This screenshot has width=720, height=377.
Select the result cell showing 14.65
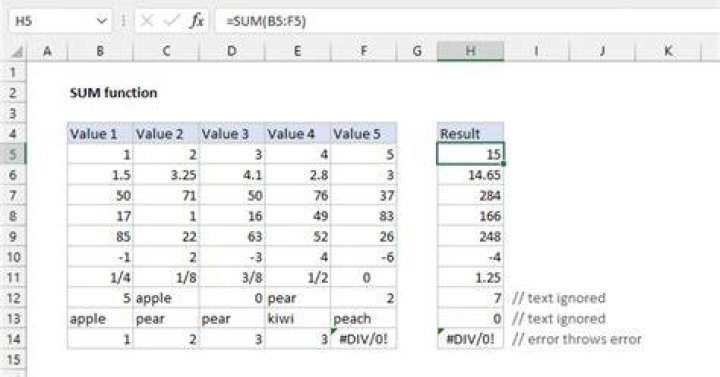tap(471, 175)
